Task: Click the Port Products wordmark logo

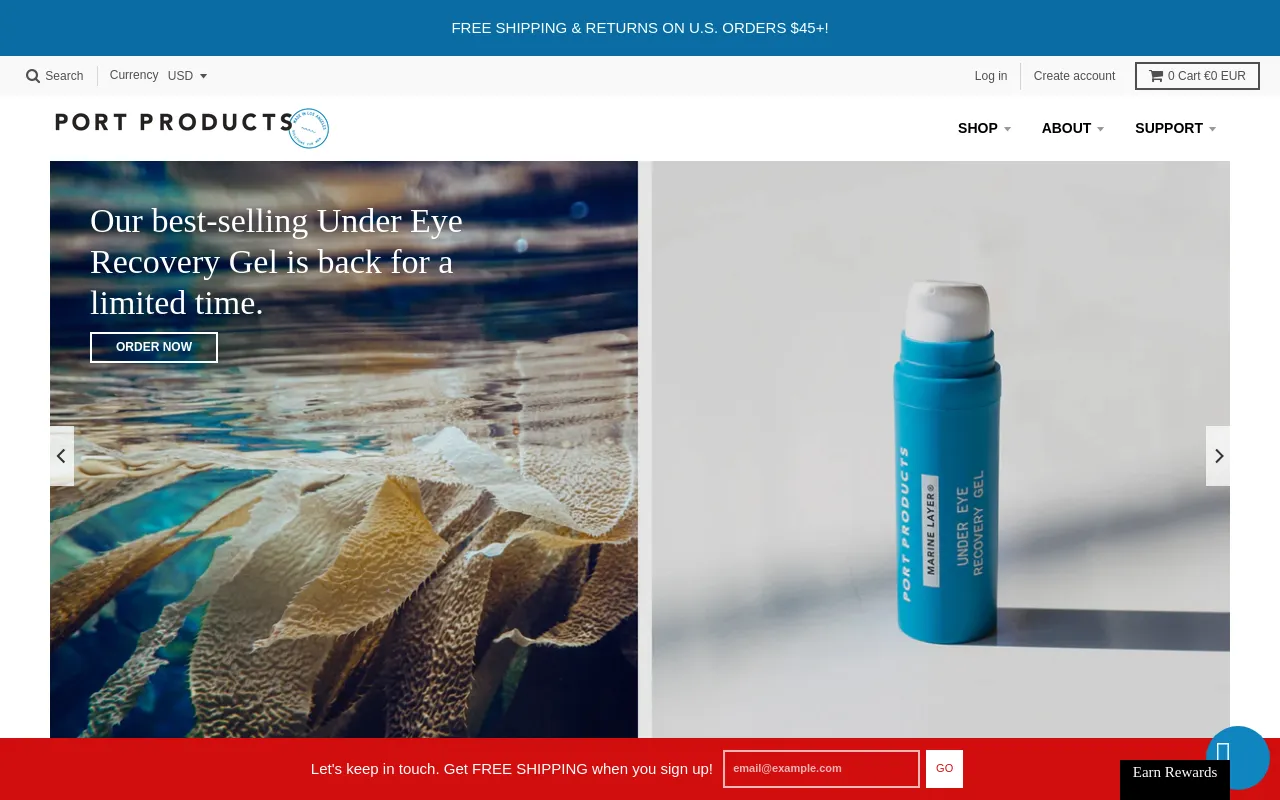Action: pyautogui.click(x=174, y=122)
